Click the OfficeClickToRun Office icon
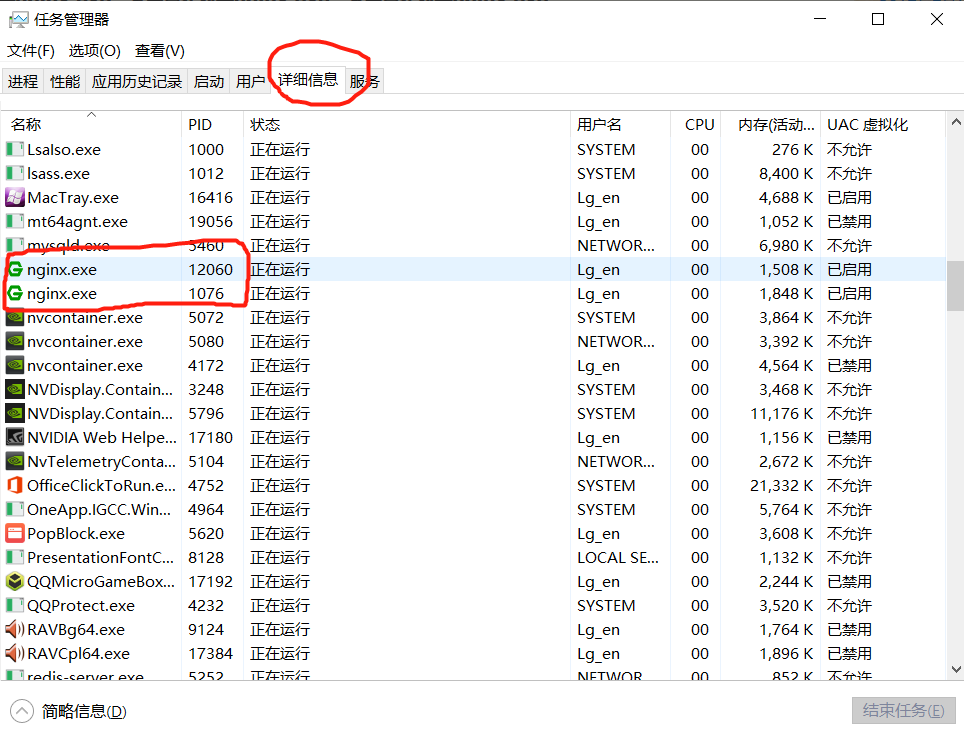 [x=15, y=485]
